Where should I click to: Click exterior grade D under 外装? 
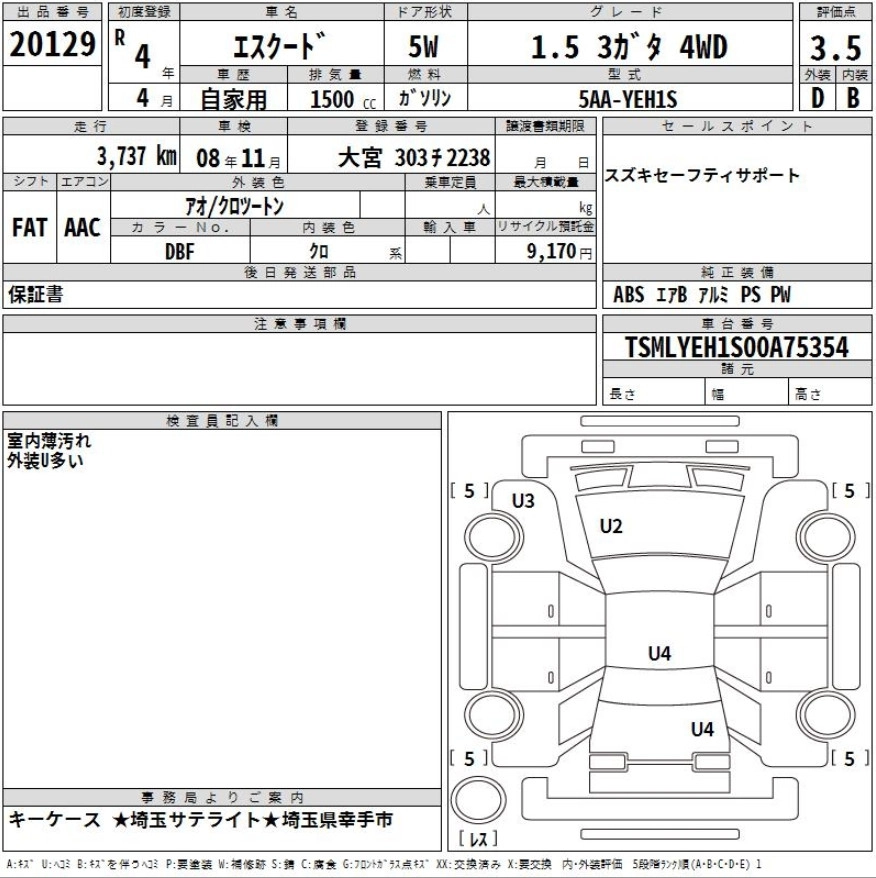(817, 98)
